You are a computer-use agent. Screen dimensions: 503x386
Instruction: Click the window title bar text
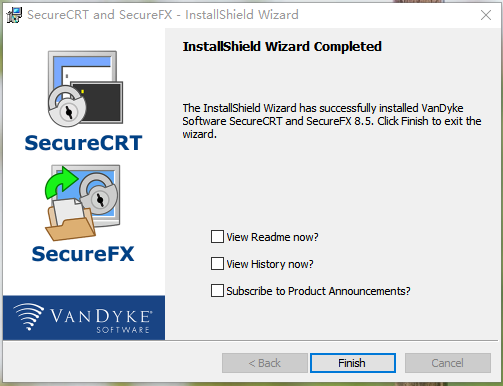163,15
